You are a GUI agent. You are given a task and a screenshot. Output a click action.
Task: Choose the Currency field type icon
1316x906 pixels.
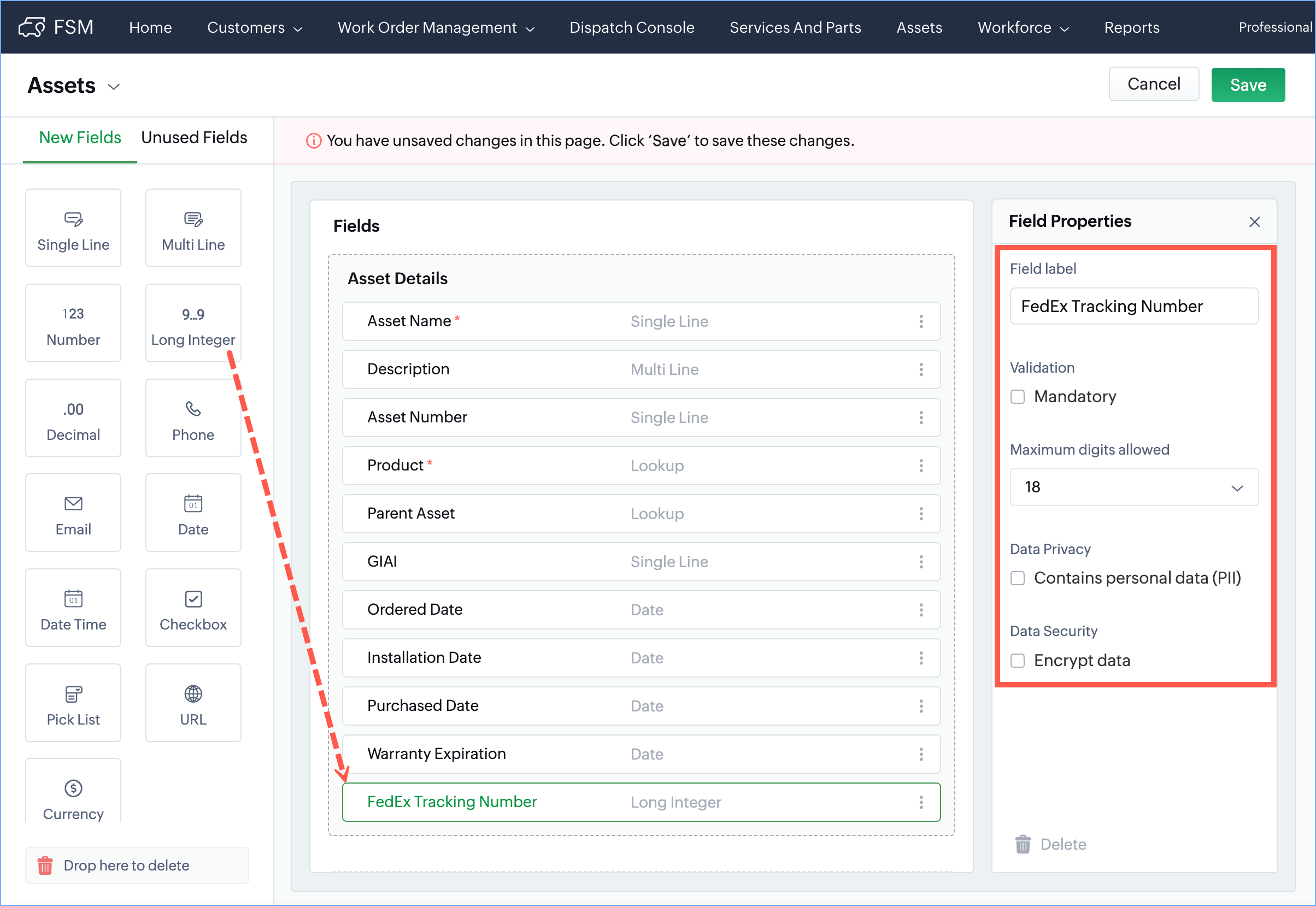pyautogui.click(x=73, y=789)
